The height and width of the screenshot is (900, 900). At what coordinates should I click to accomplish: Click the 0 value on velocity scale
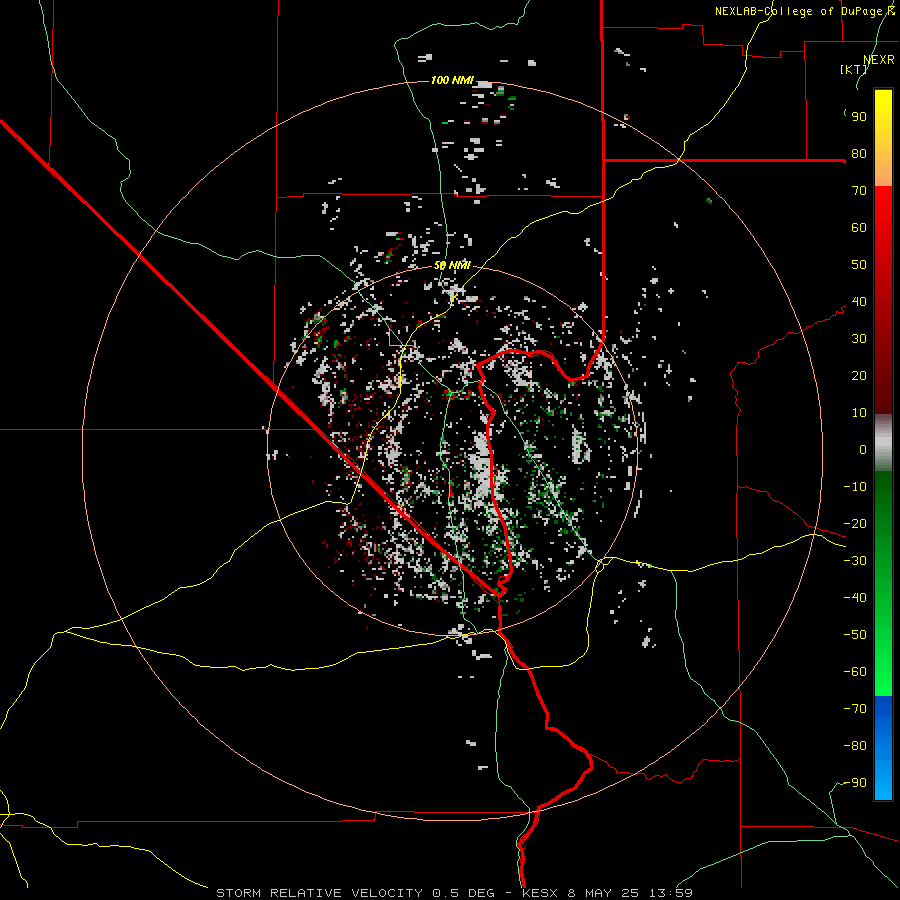click(x=863, y=450)
